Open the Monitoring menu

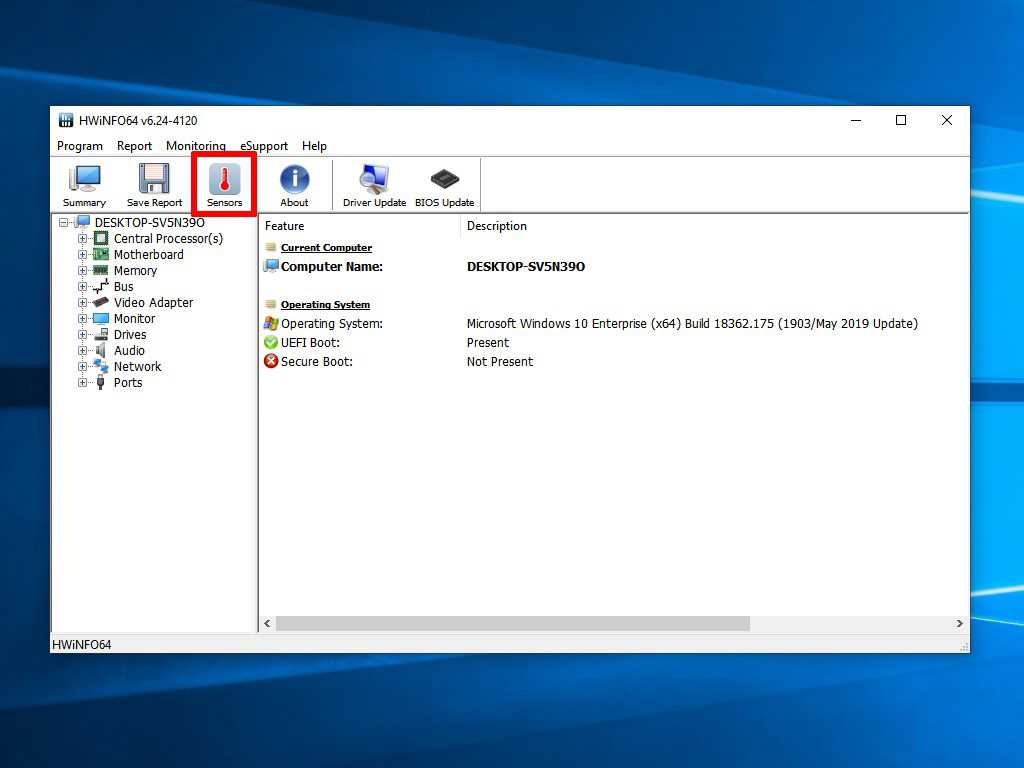click(x=195, y=146)
